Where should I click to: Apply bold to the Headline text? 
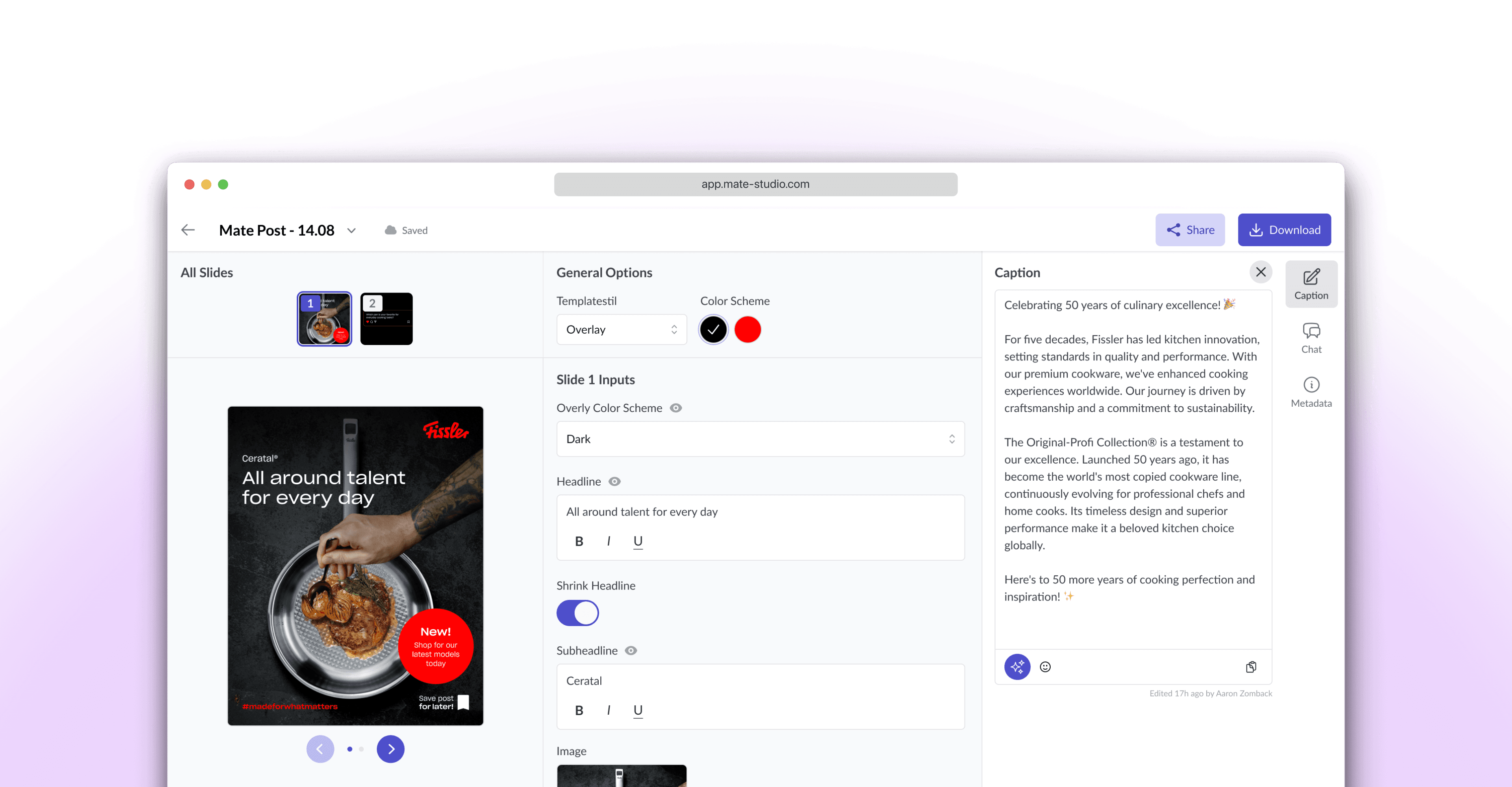coord(579,541)
